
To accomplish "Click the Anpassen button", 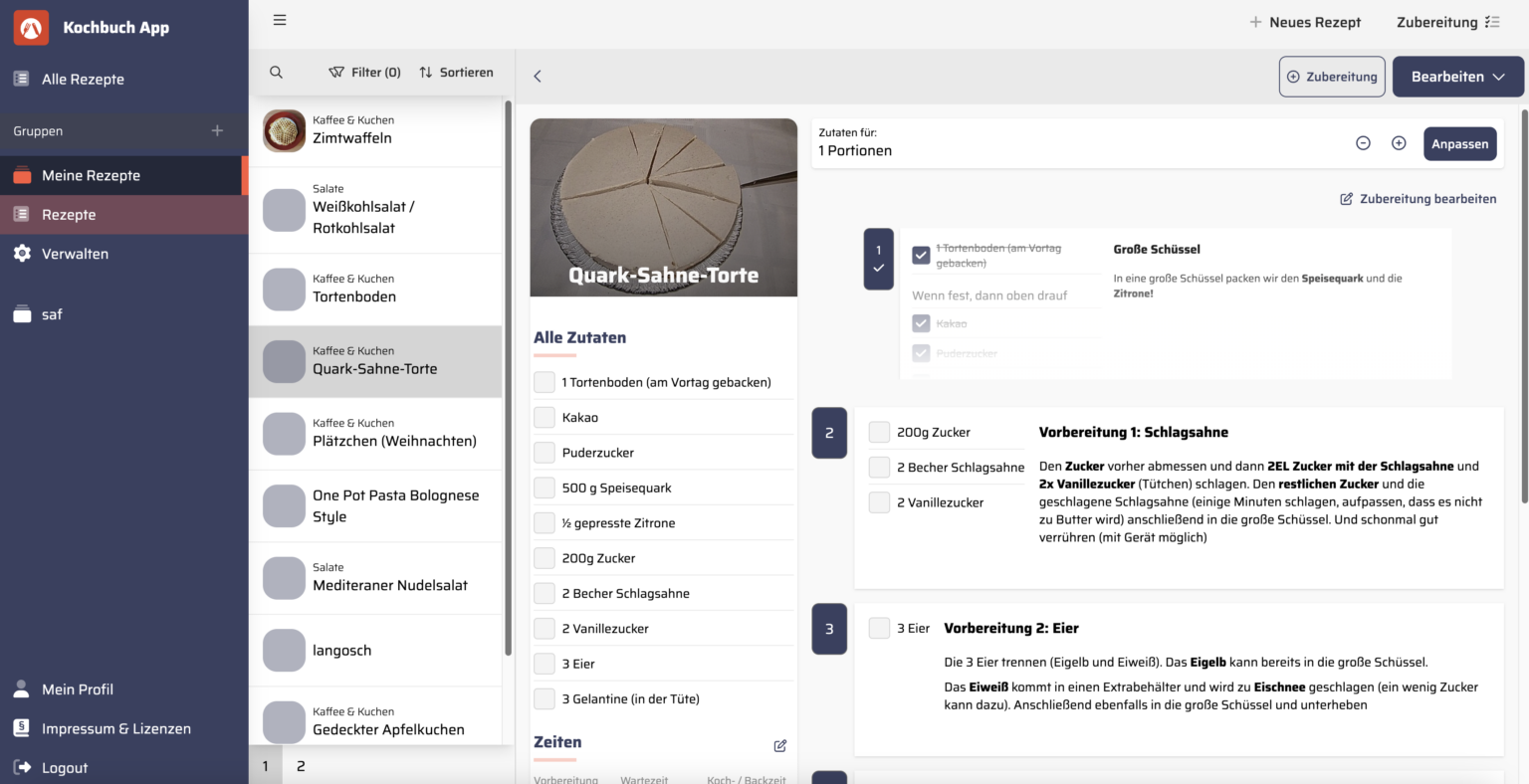I will (x=1459, y=144).
